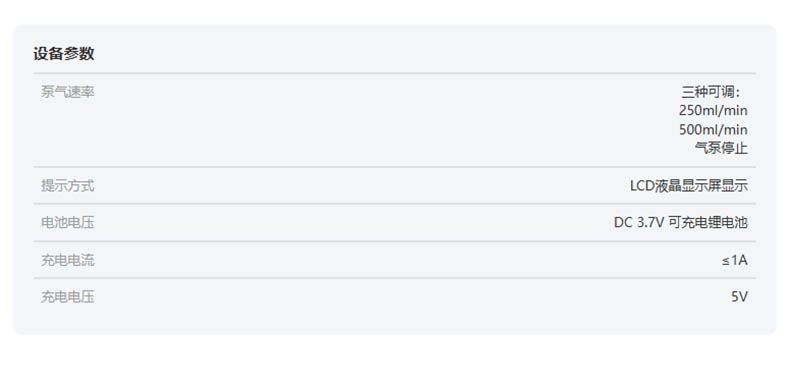Click the 充电电压 table row
This screenshot has width=790, height=384.
(394, 297)
